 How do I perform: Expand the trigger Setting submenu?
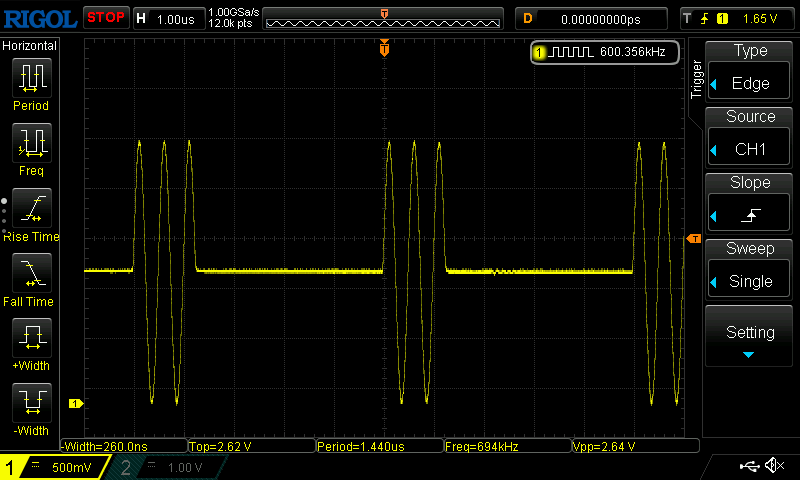pyautogui.click(x=749, y=336)
